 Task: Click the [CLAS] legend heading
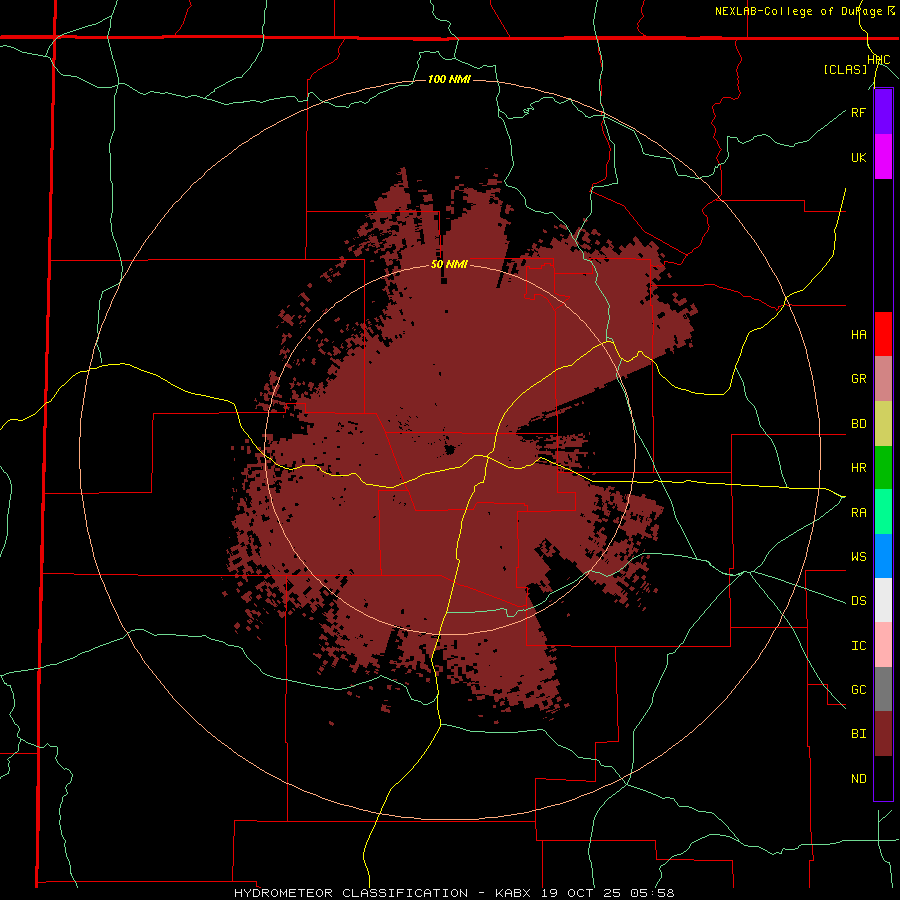click(x=845, y=69)
